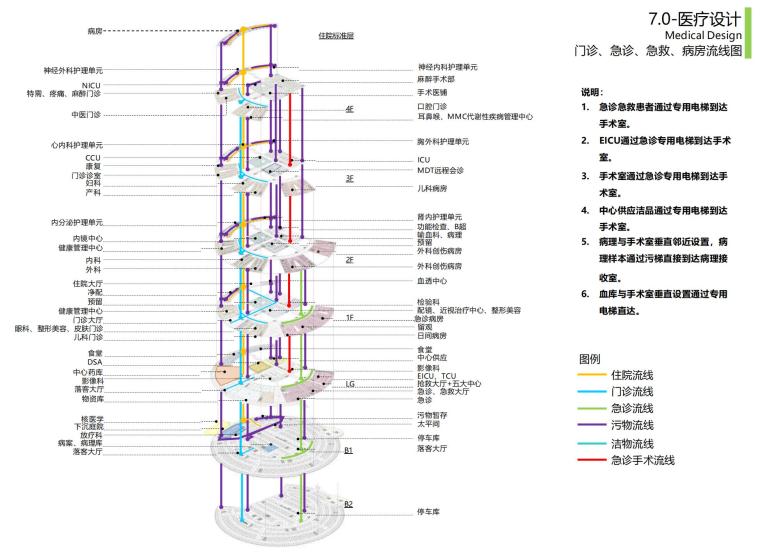760x552 pixels.
Task: Click the 图例 legend heading
Action: [x=589, y=358]
